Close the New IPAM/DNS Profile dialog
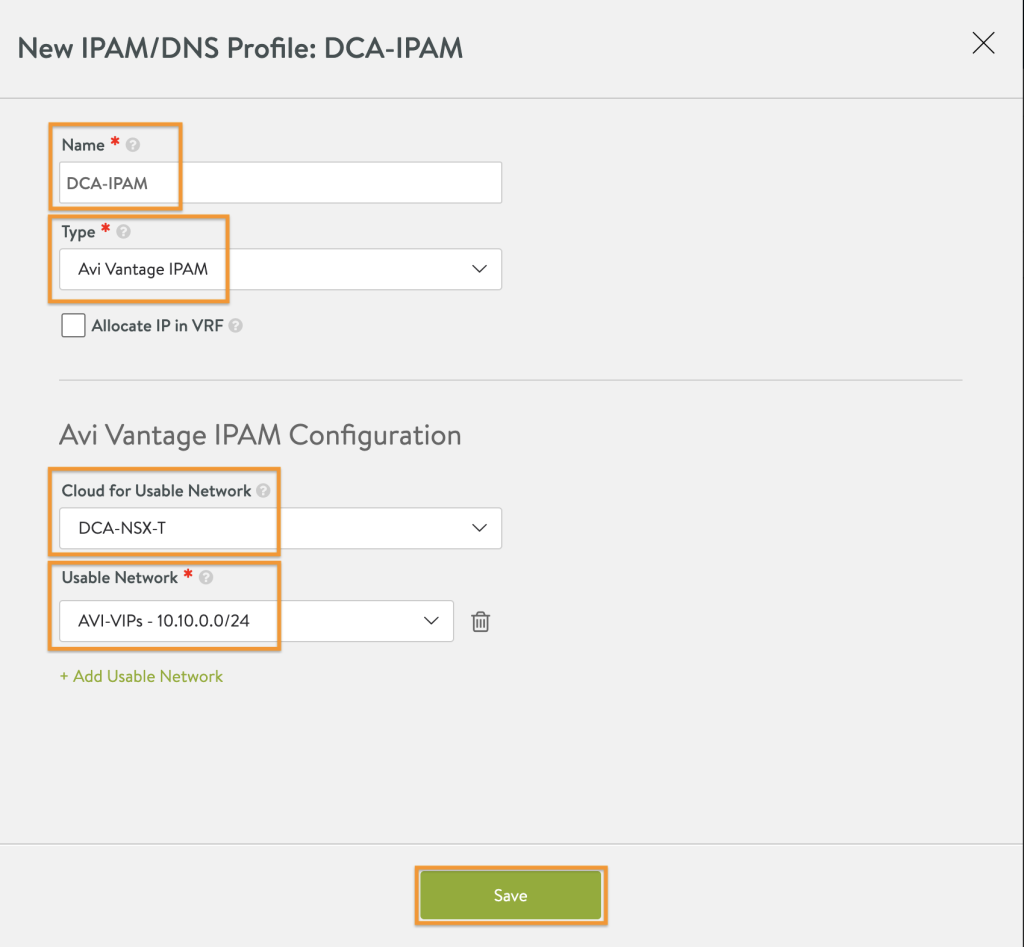 tap(983, 43)
